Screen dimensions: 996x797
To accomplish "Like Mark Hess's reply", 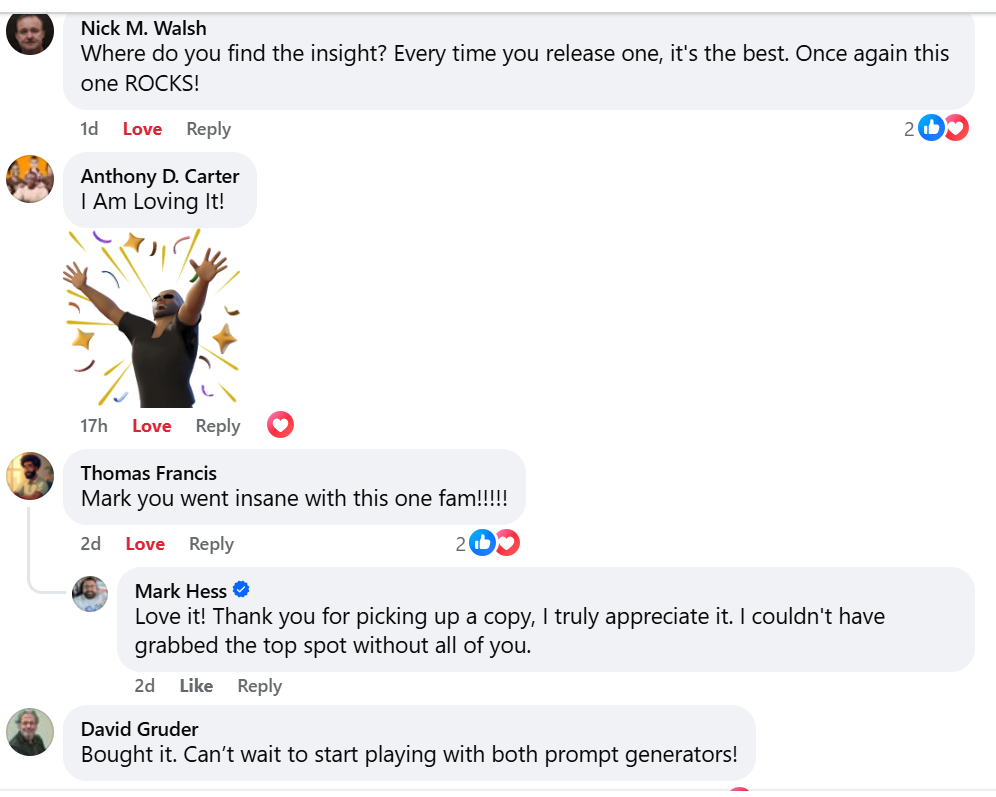I will [x=196, y=686].
